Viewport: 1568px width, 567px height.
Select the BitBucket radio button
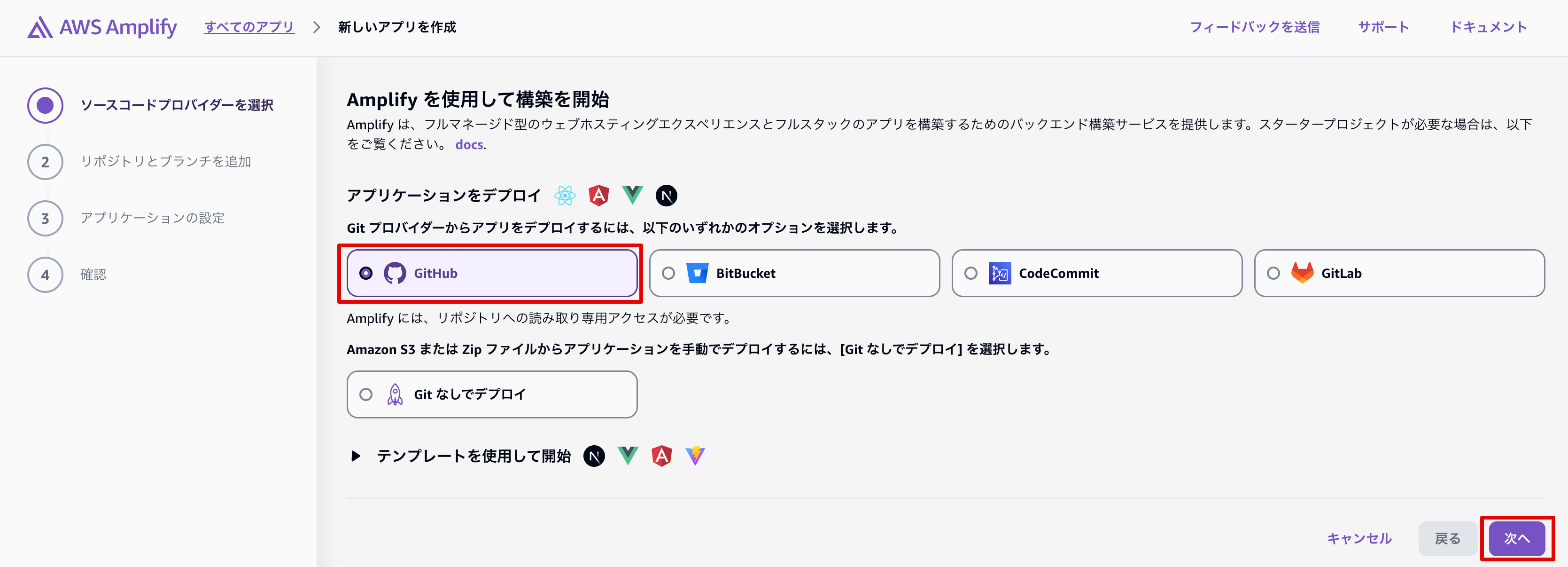pos(668,274)
